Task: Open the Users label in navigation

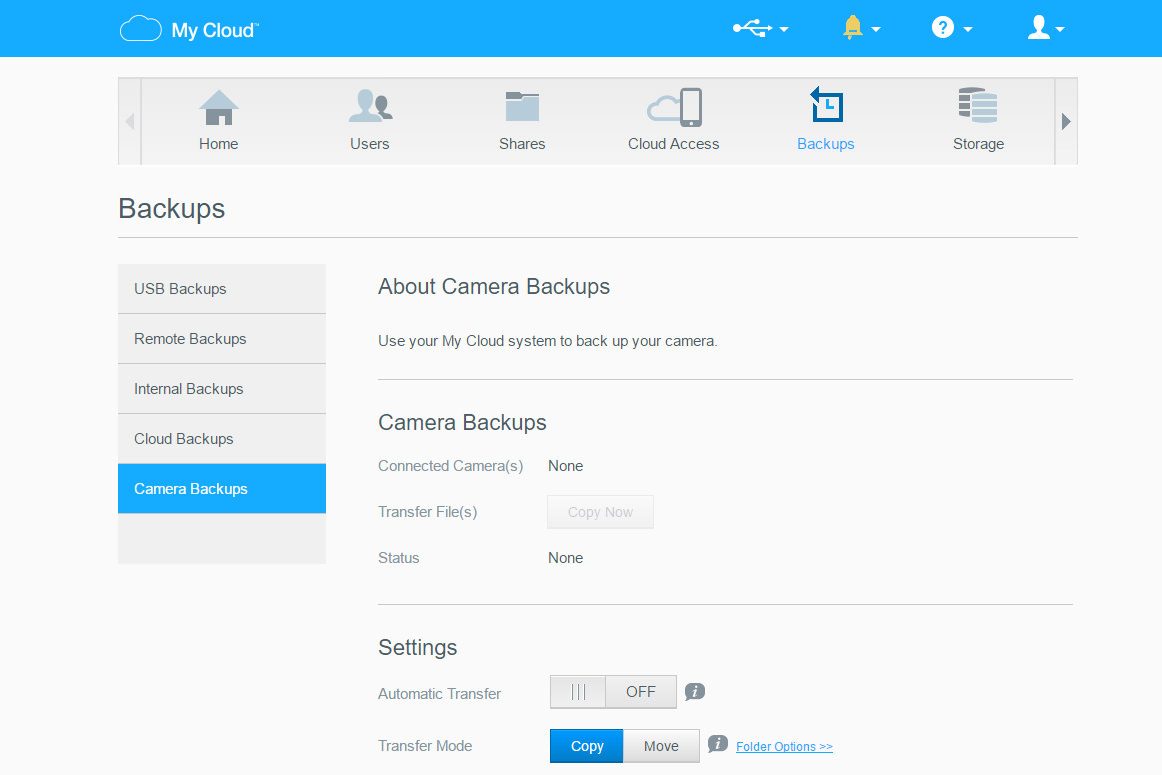Action: click(370, 144)
